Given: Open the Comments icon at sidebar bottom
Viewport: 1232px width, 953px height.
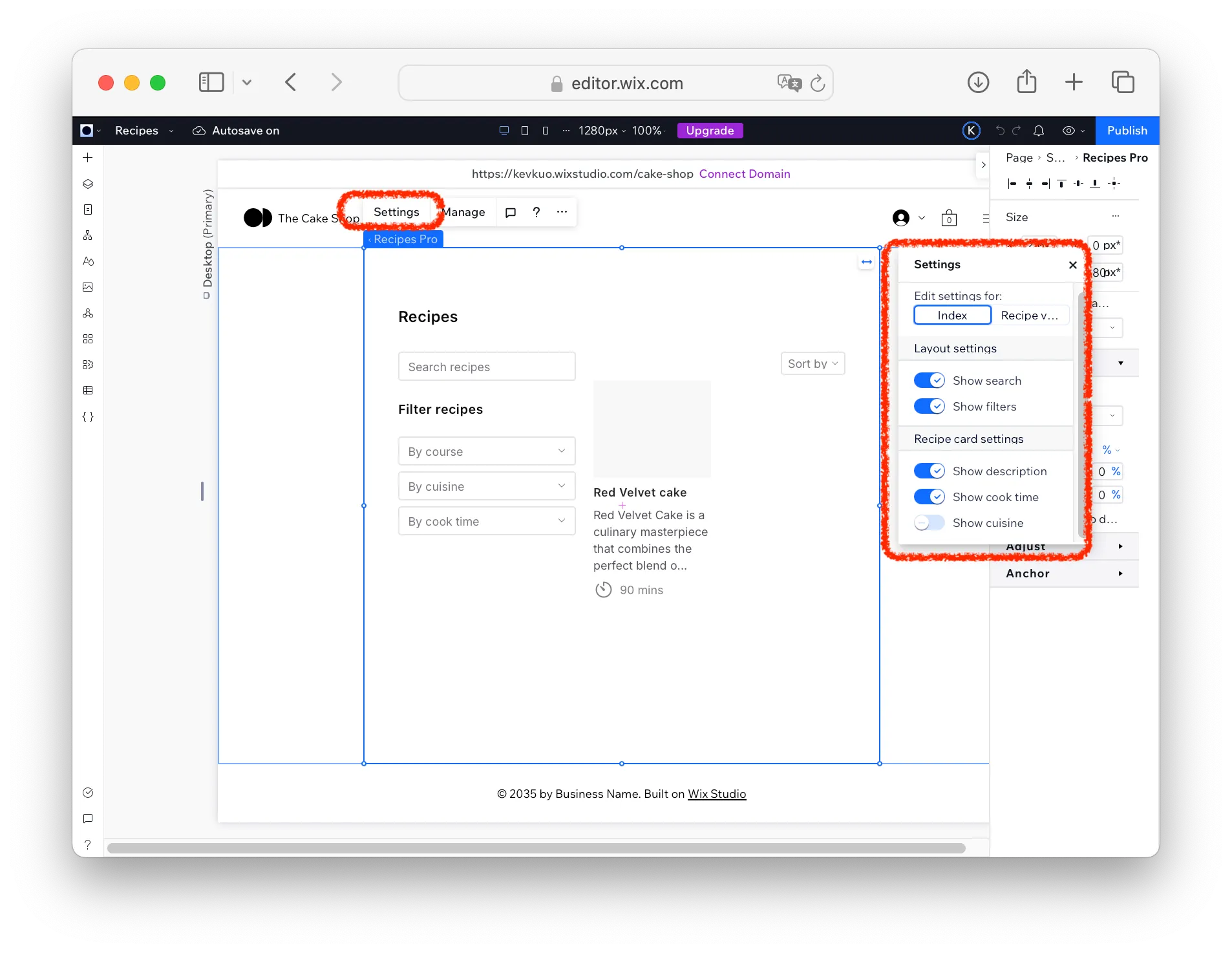Looking at the screenshot, I should click(x=88, y=819).
